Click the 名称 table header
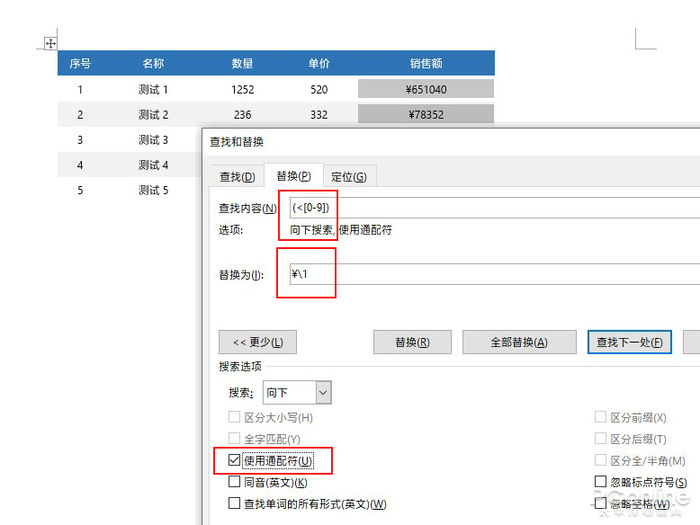 tap(153, 63)
